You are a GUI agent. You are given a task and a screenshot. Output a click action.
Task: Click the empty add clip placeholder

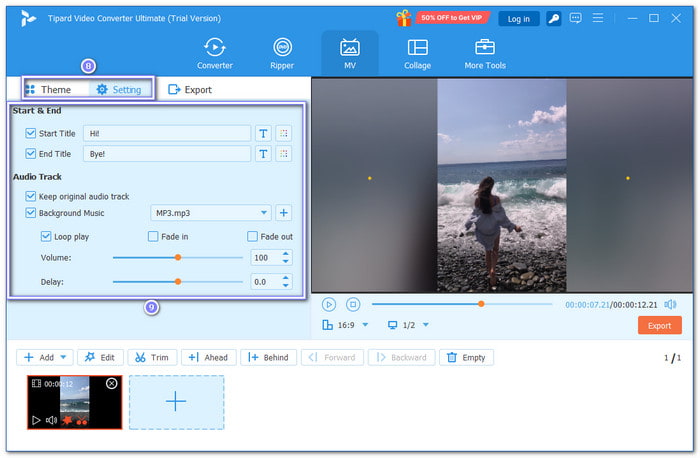pos(176,402)
